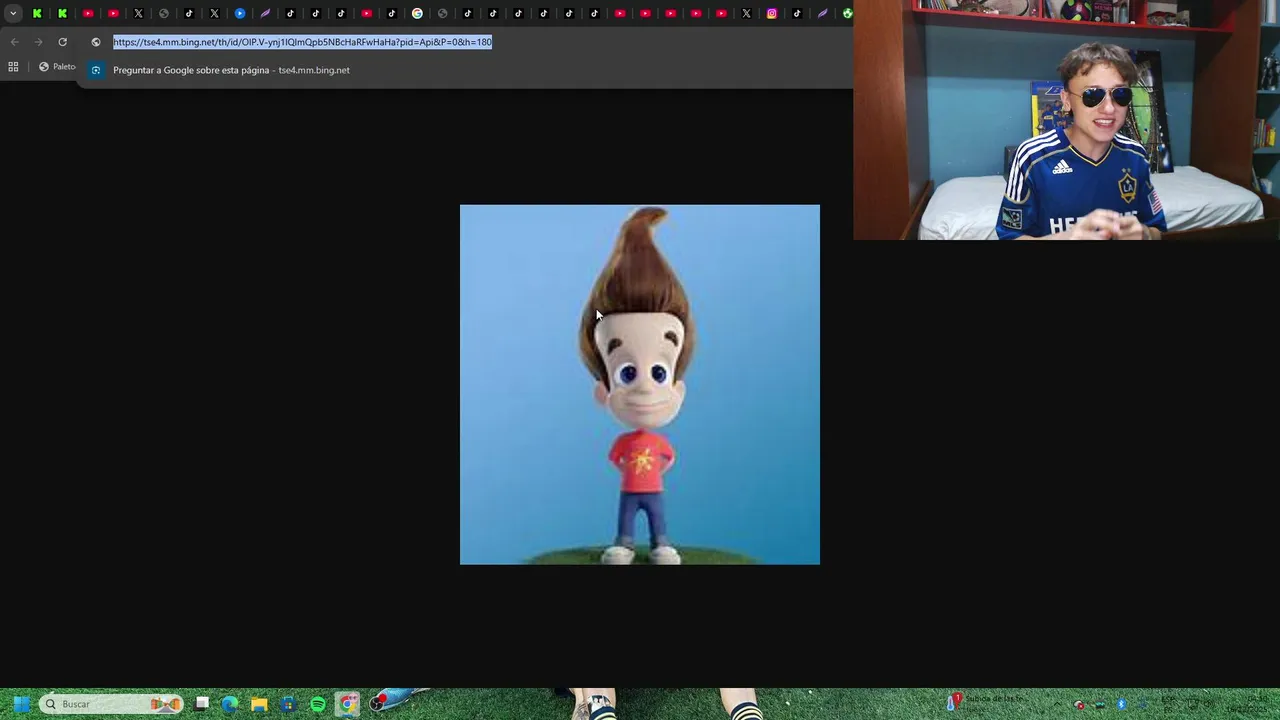Click the Bluetooth tray icon
The height and width of the screenshot is (720, 1280).
click(1122, 704)
